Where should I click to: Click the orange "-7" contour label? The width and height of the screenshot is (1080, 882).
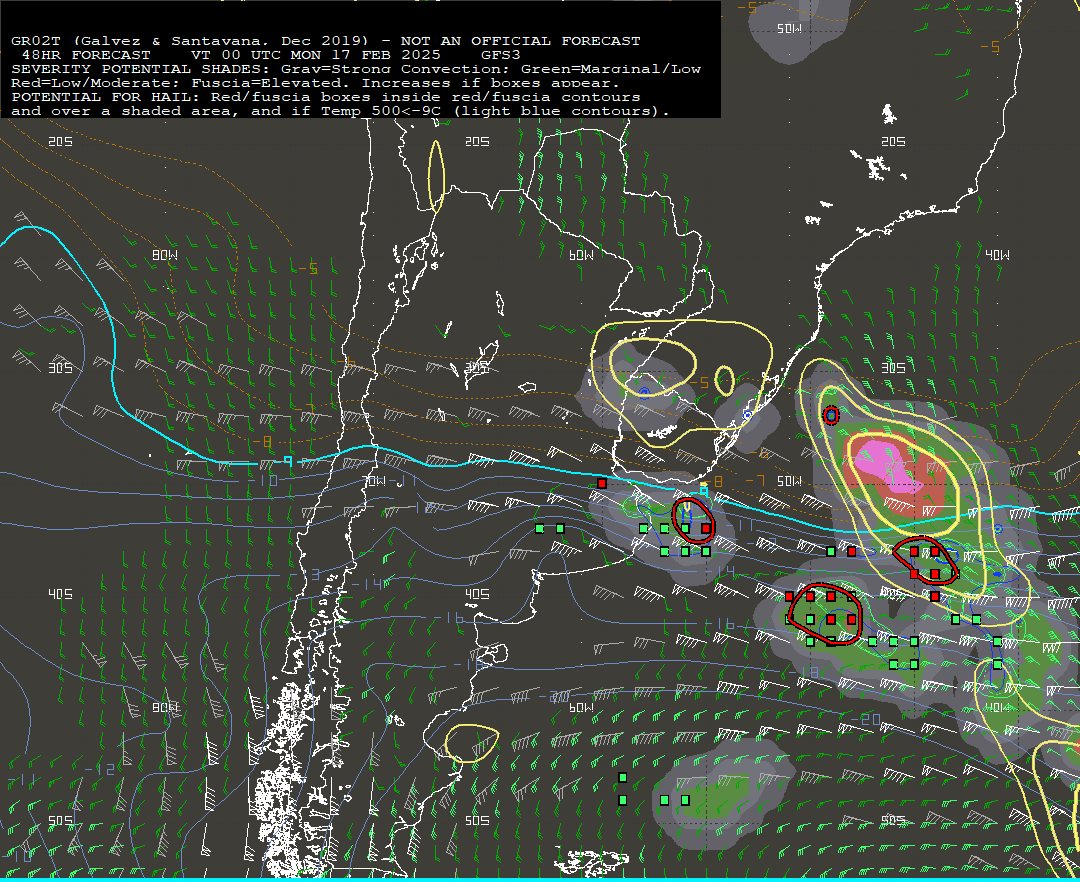(756, 480)
